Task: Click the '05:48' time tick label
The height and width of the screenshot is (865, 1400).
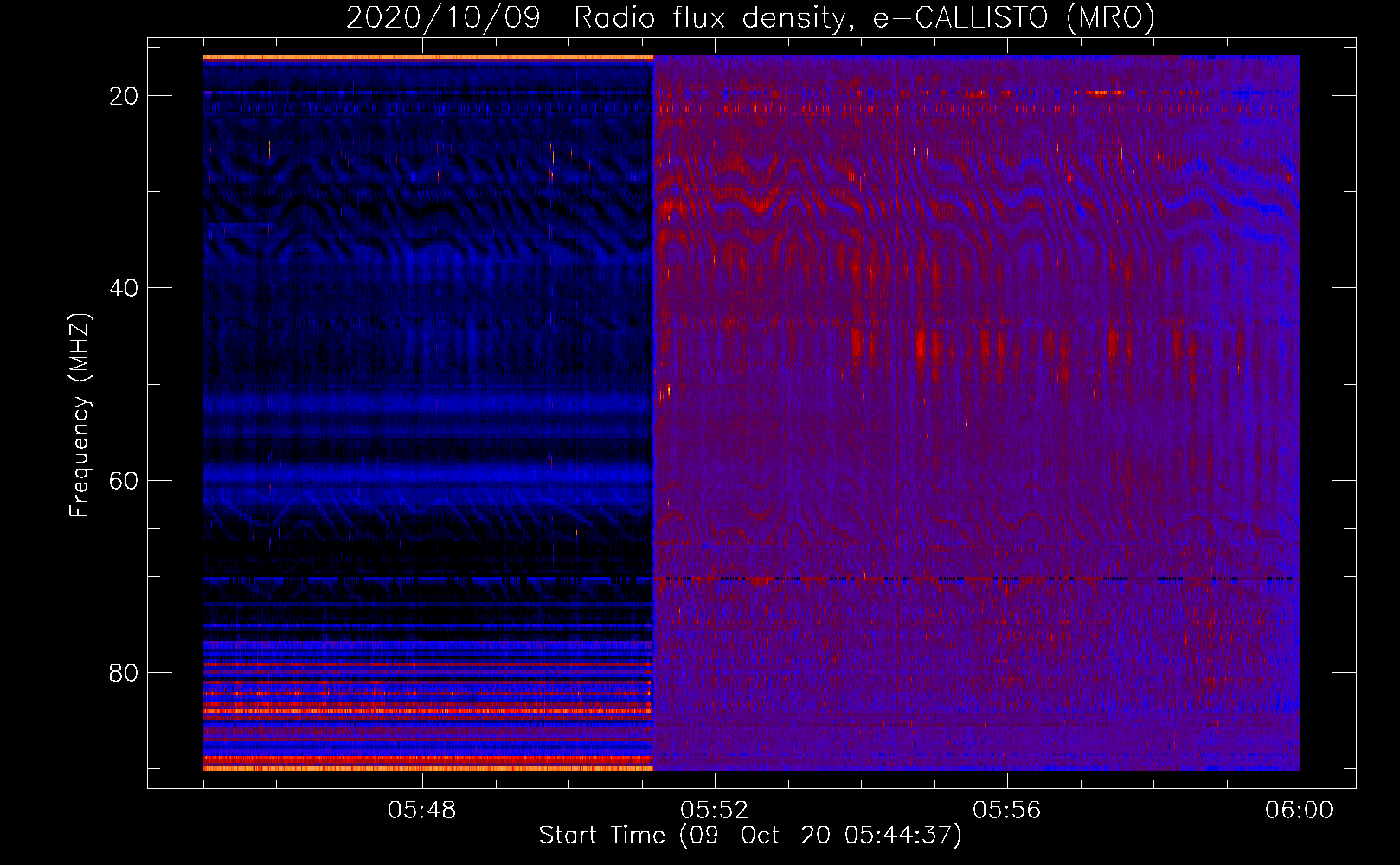Action: pos(422,811)
